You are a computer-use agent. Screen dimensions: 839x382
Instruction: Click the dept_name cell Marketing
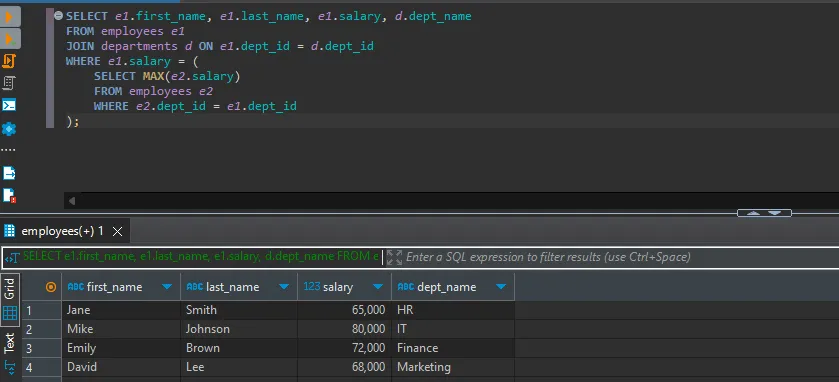click(453, 368)
